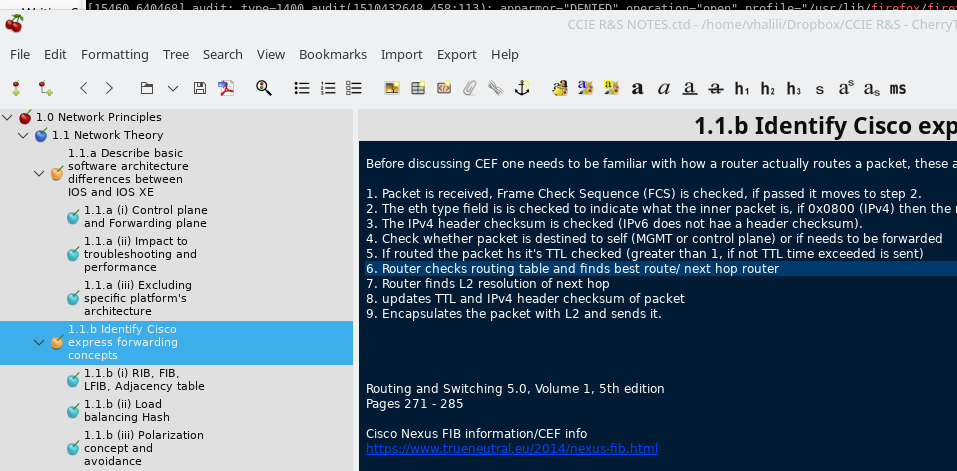This screenshot has height=471, width=957.
Task: Open the Tree menu
Action: click(176, 54)
